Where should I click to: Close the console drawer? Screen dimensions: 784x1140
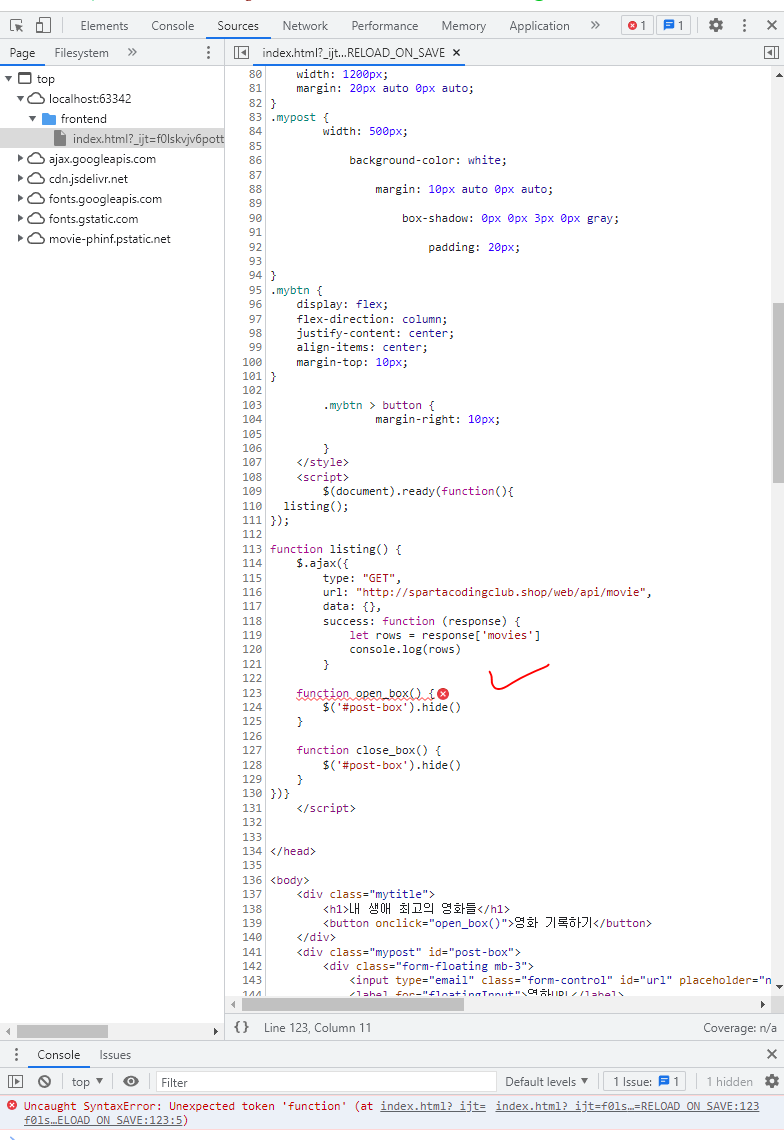772,1054
